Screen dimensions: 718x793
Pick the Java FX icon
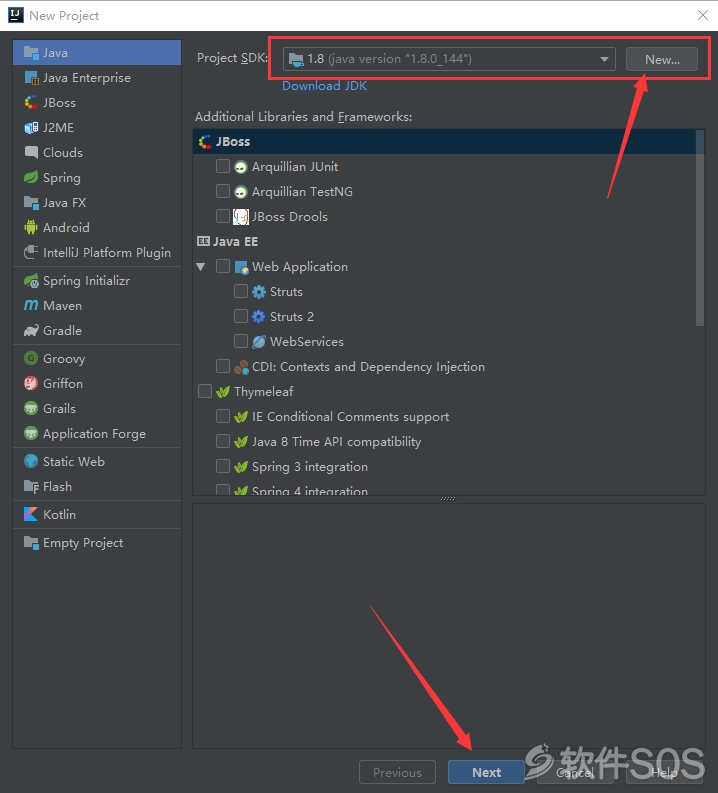click(31, 203)
